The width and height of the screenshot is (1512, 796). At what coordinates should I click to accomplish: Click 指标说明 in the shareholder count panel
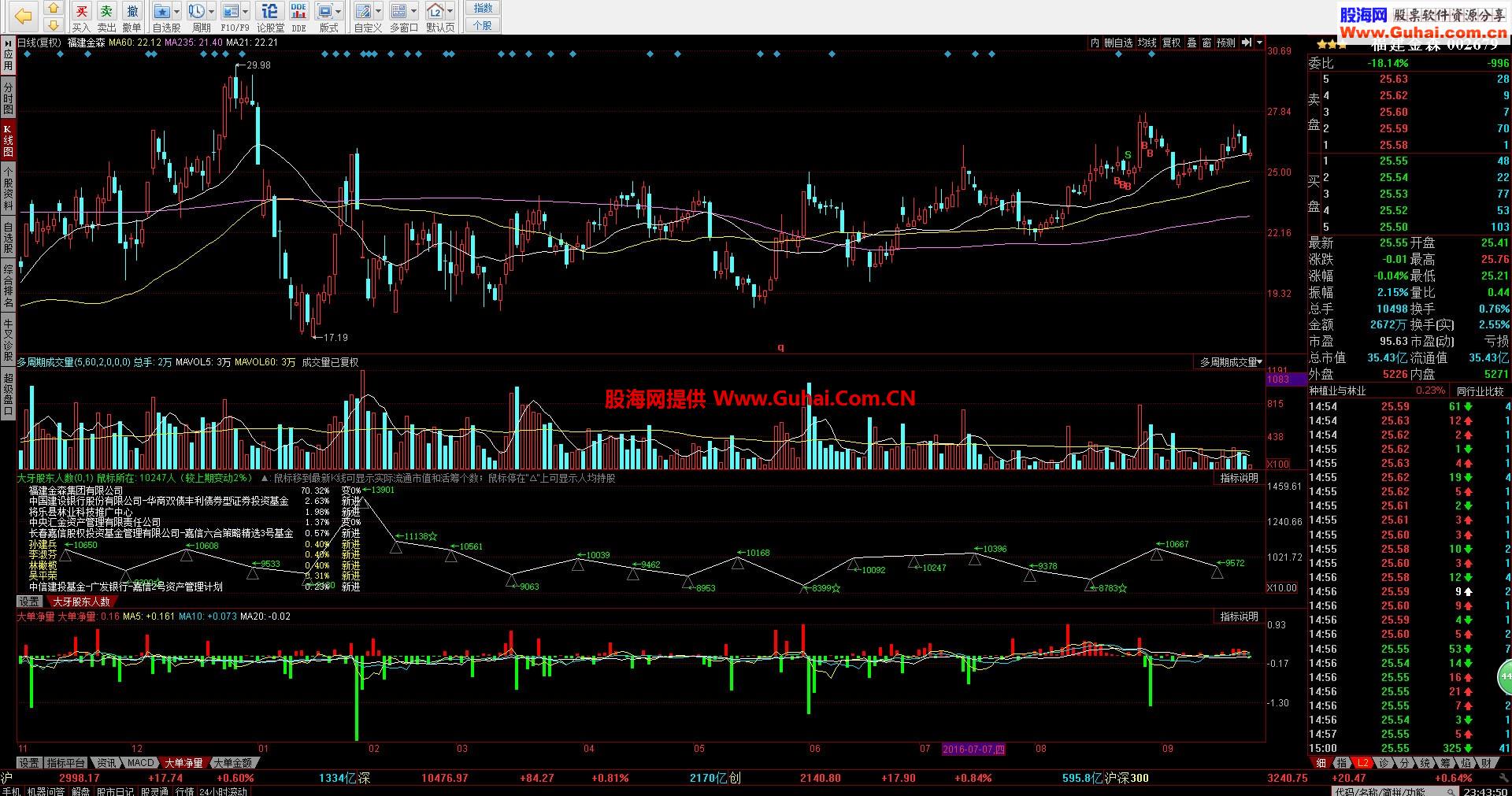tap(1240, 478)
